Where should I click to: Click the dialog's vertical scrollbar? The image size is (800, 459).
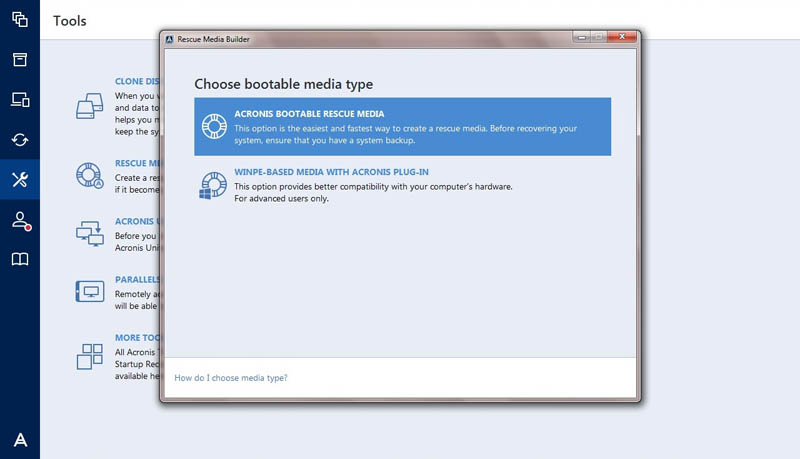click(638, 93)
